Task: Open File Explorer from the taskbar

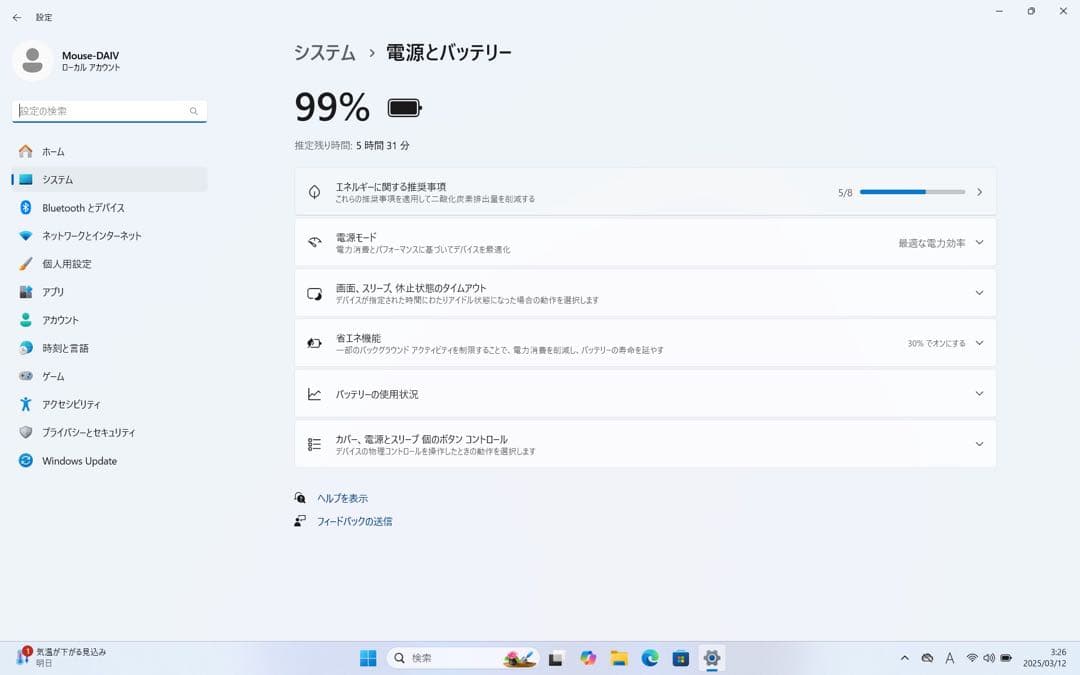Action: pos(619,658)
